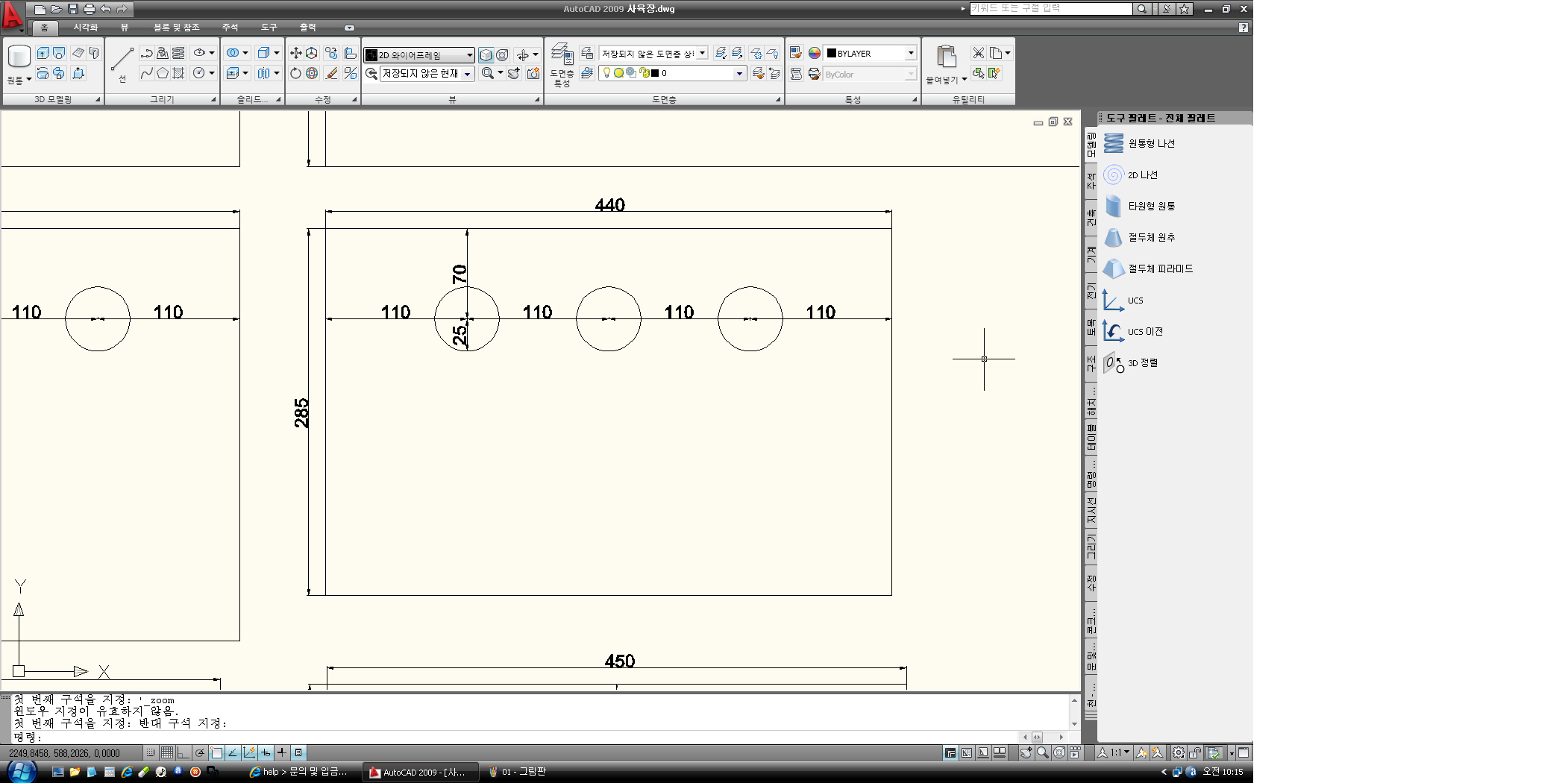The image size is (1568, 783).
Task: Select the 3D Align (3D 정렬) palette tool
Action: [1131, 362]
